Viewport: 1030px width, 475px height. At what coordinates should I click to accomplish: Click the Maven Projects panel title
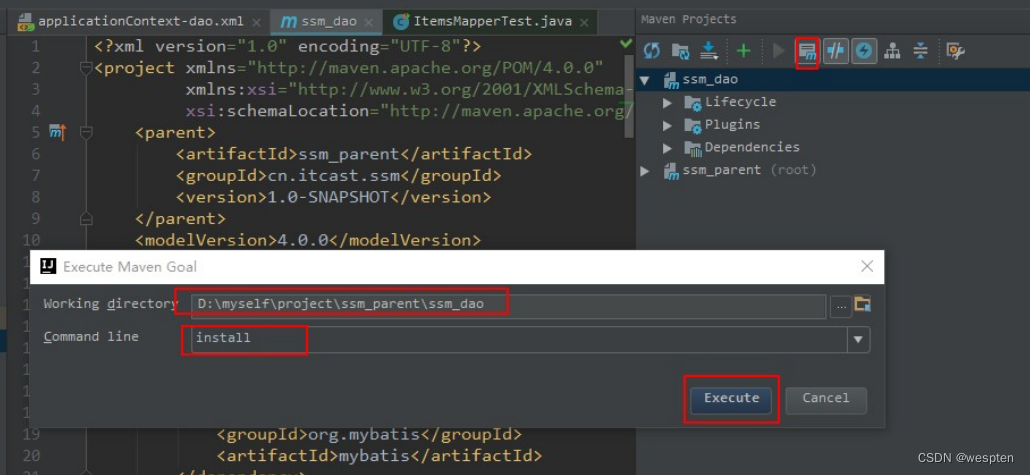point(689,19)
